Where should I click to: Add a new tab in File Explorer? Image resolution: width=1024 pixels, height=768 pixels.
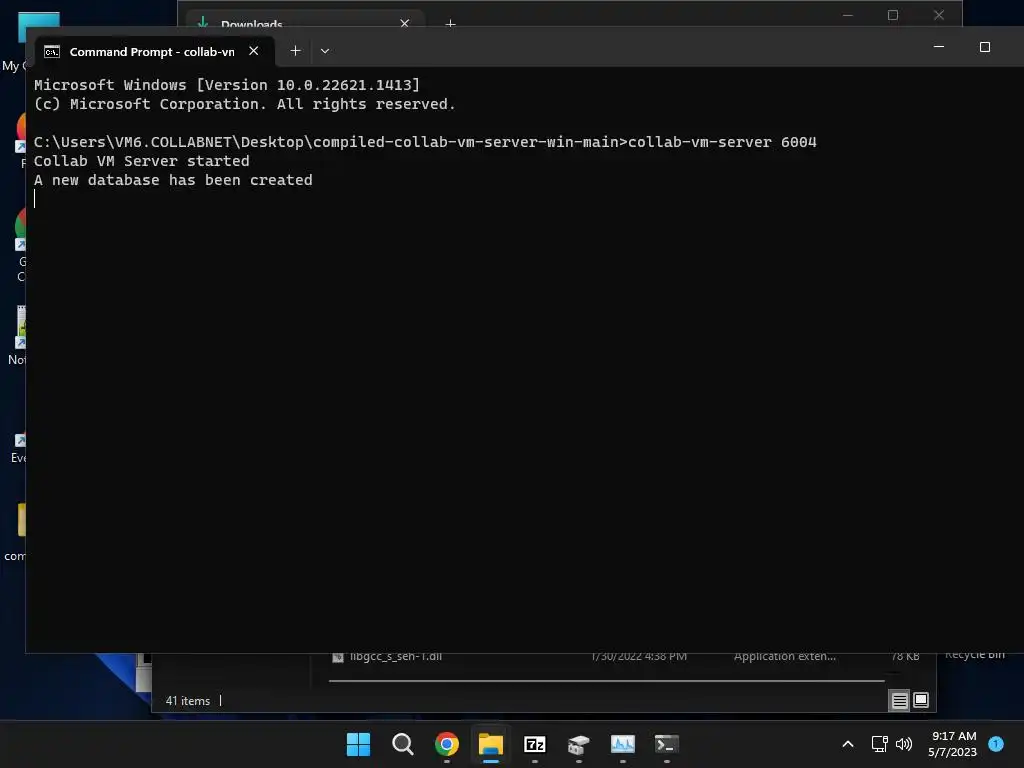point(450,24)
